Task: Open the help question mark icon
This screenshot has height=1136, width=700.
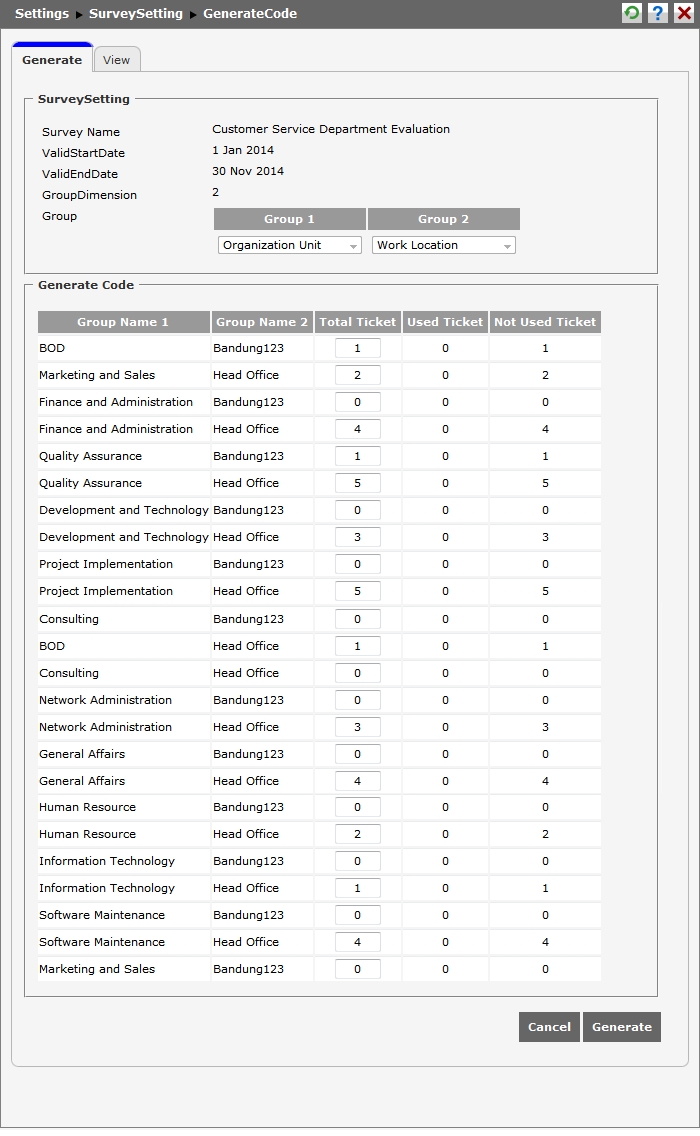Action: [x=658, y=13]
